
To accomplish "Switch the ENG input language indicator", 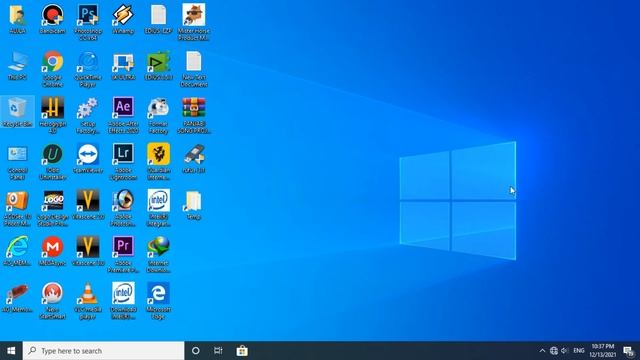I will coord(579,351).
